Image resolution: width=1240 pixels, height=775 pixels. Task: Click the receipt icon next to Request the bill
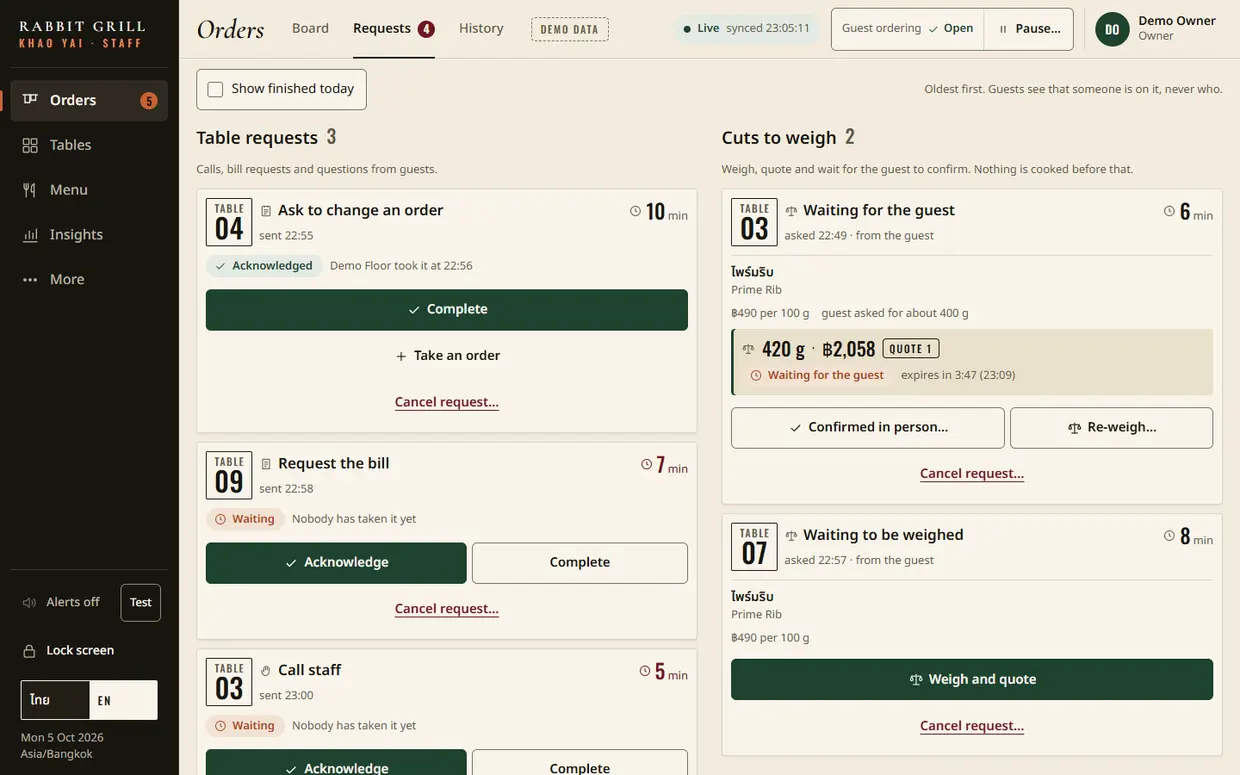(x=266, y=464)
